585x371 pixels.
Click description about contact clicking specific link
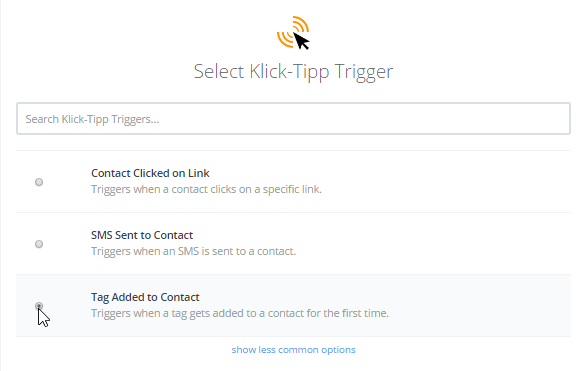[206, 189]
